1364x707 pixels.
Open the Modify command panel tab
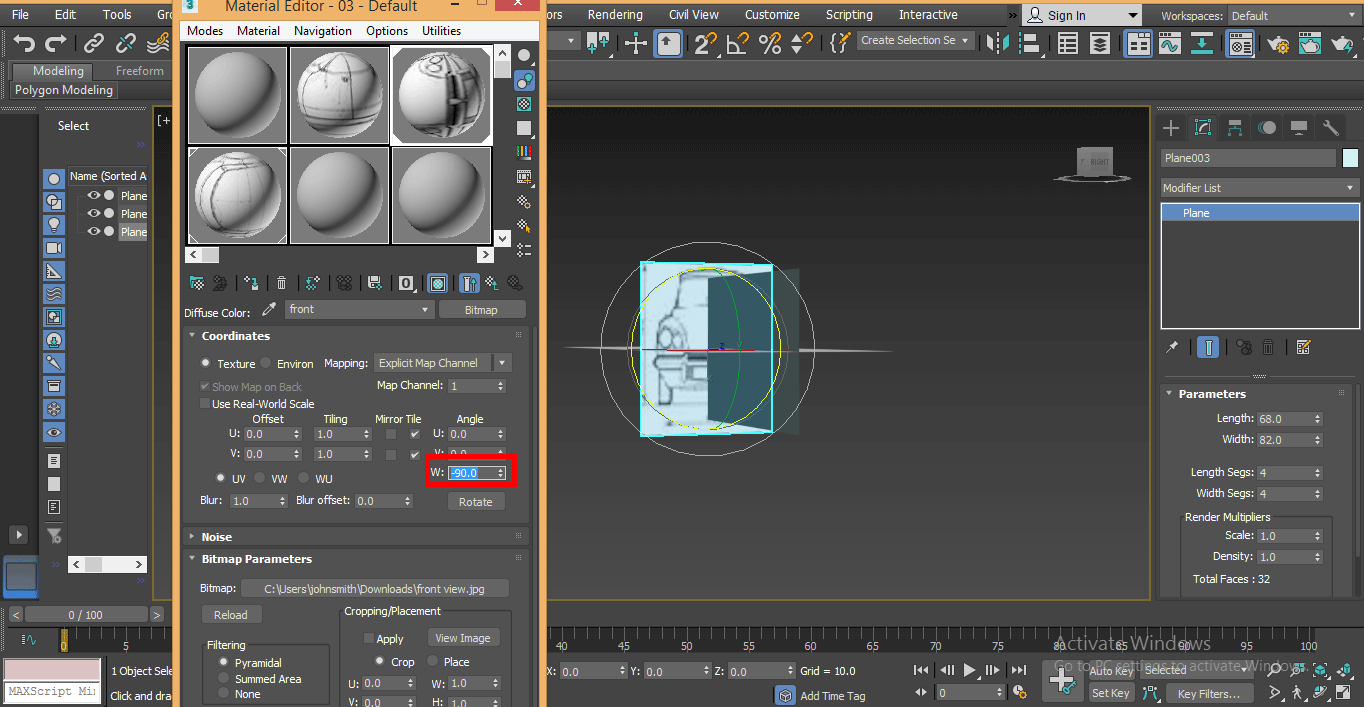(1203, 128)
